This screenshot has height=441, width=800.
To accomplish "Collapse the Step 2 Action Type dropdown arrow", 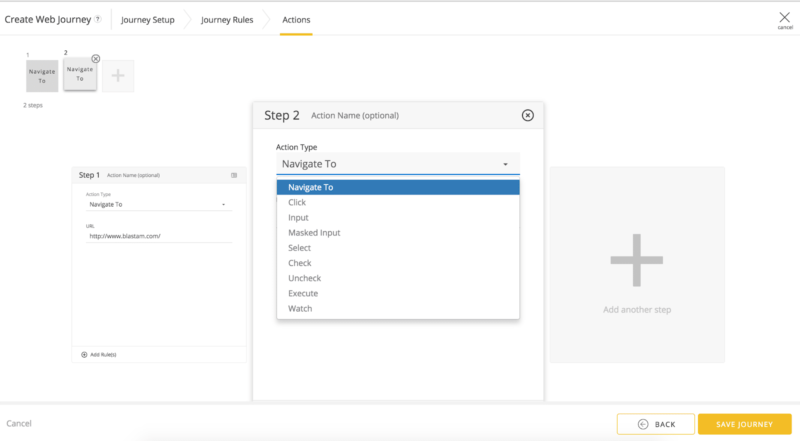I will point(505,164).
